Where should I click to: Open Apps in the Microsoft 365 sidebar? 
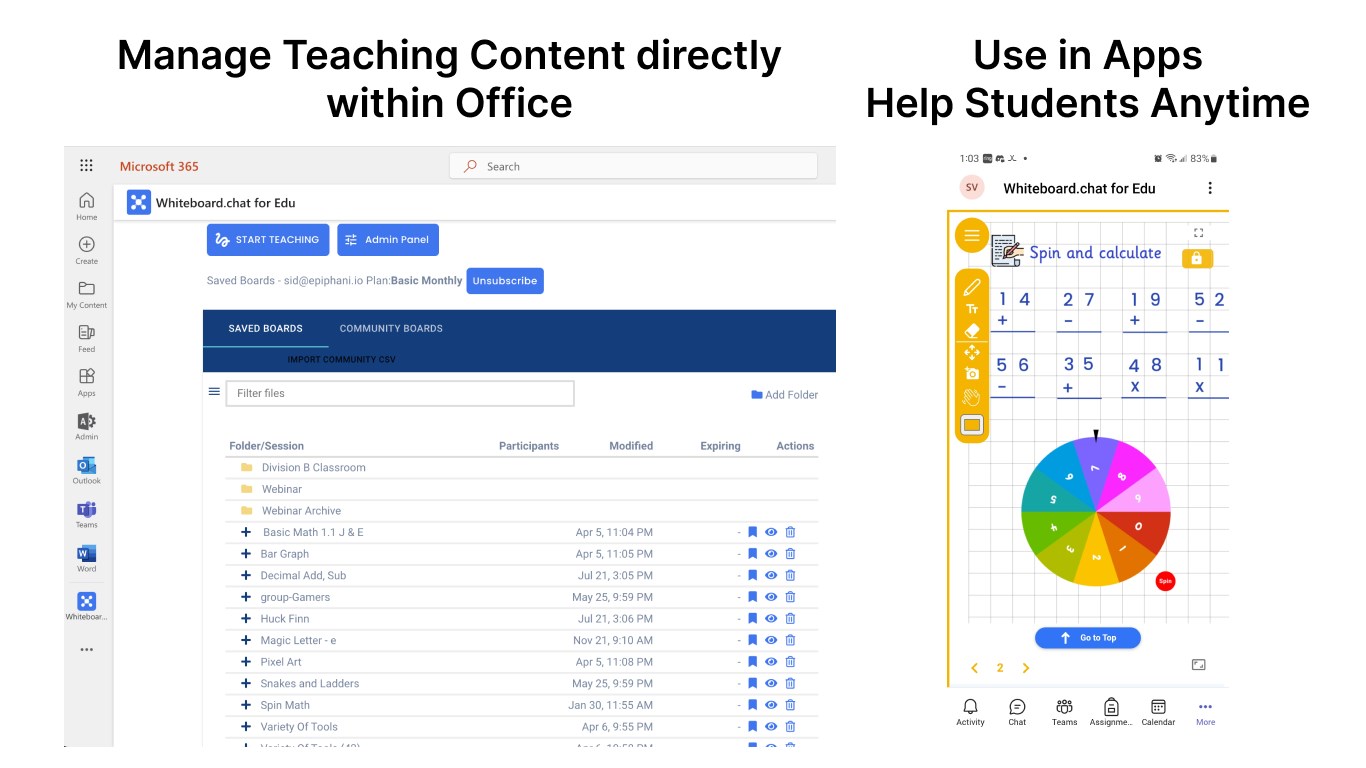87,381
